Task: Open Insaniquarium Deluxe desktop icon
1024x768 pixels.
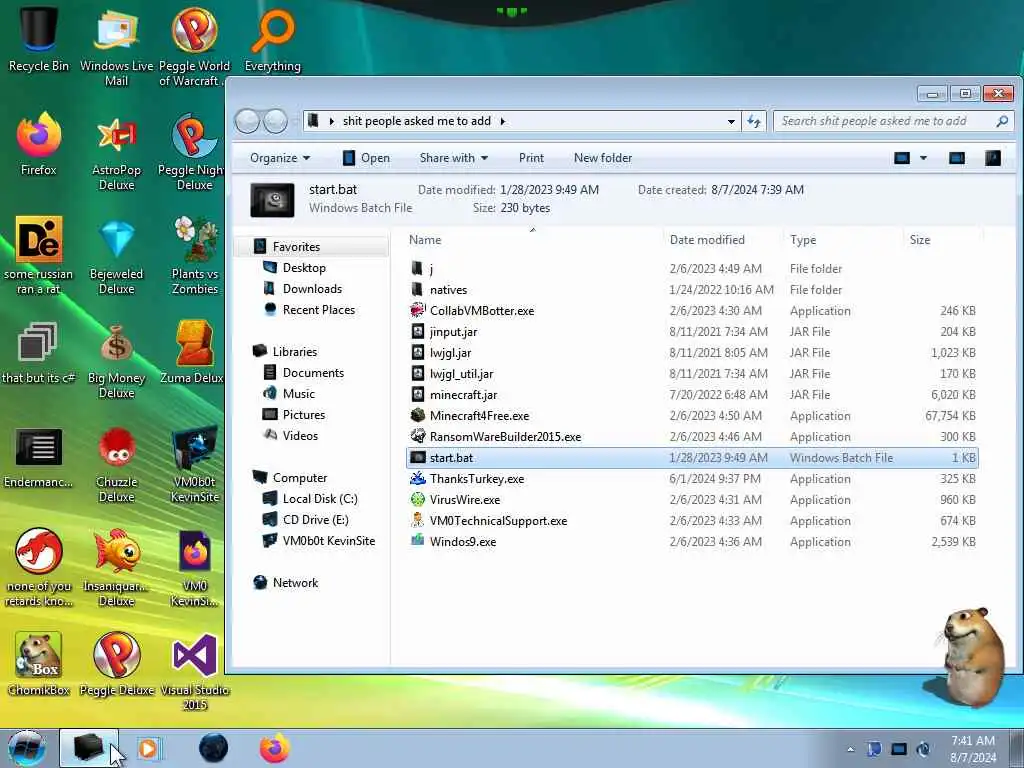Action: coord(116,568)
